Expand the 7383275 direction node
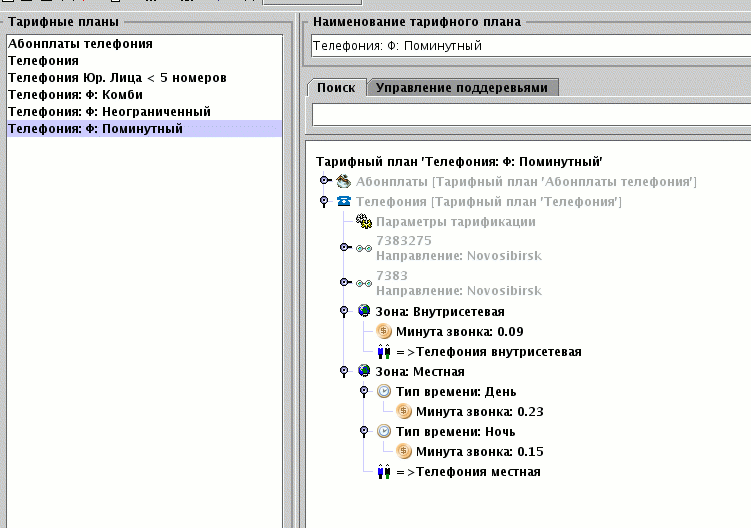This screenshot has width=751, height=528. [344, 247]
